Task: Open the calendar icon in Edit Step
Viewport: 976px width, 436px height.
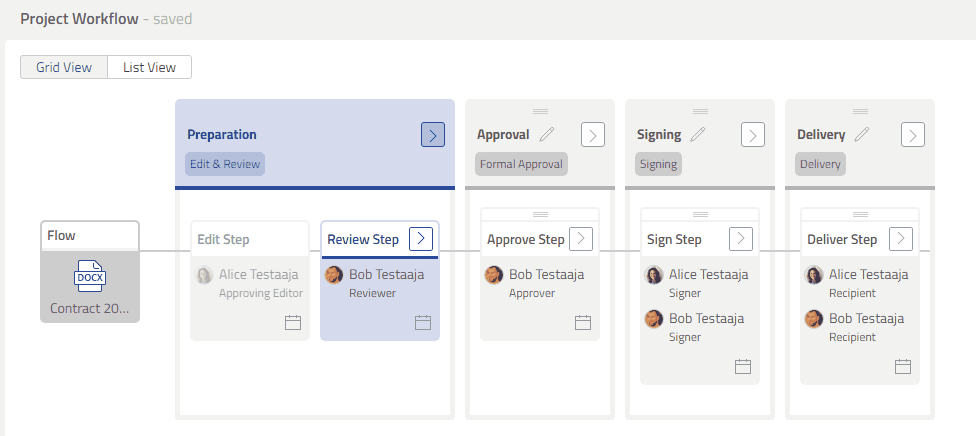Action: pos(293,322)
